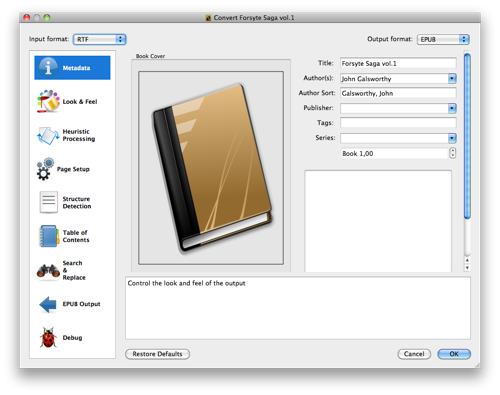
Task: Click the book cover image thumbnail
Action: point(211,168)
